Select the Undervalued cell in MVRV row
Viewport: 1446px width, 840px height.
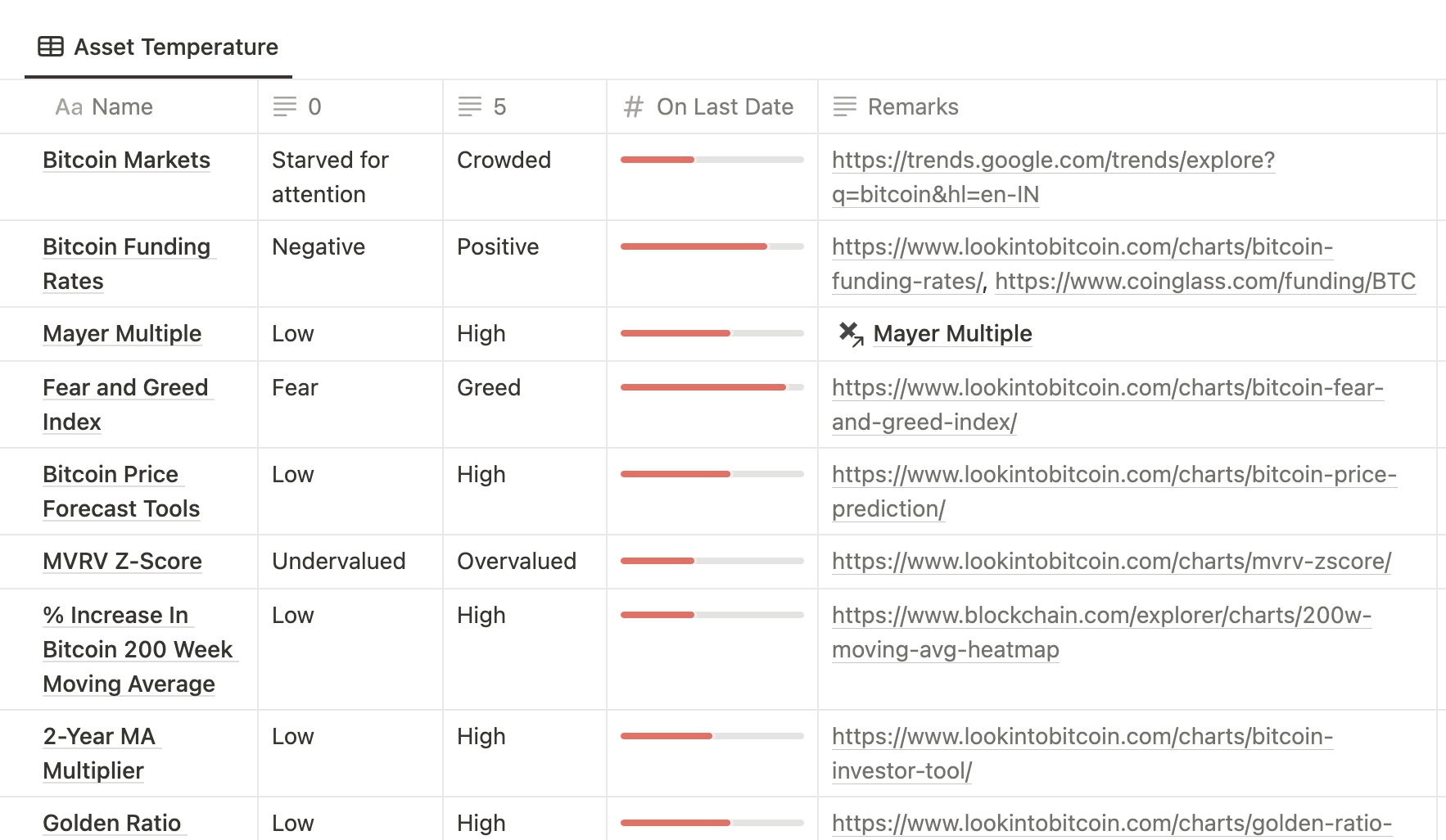coord(338,561)
